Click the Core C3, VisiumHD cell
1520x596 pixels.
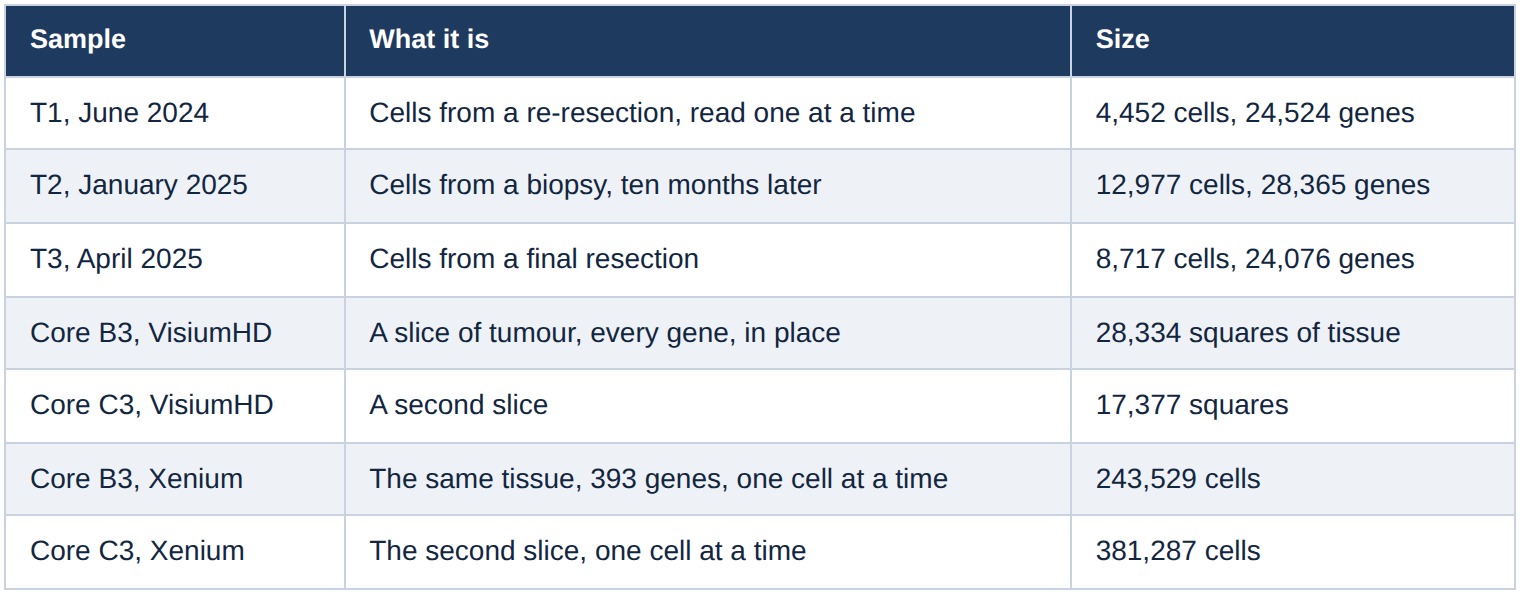click(x=175, y=406)
